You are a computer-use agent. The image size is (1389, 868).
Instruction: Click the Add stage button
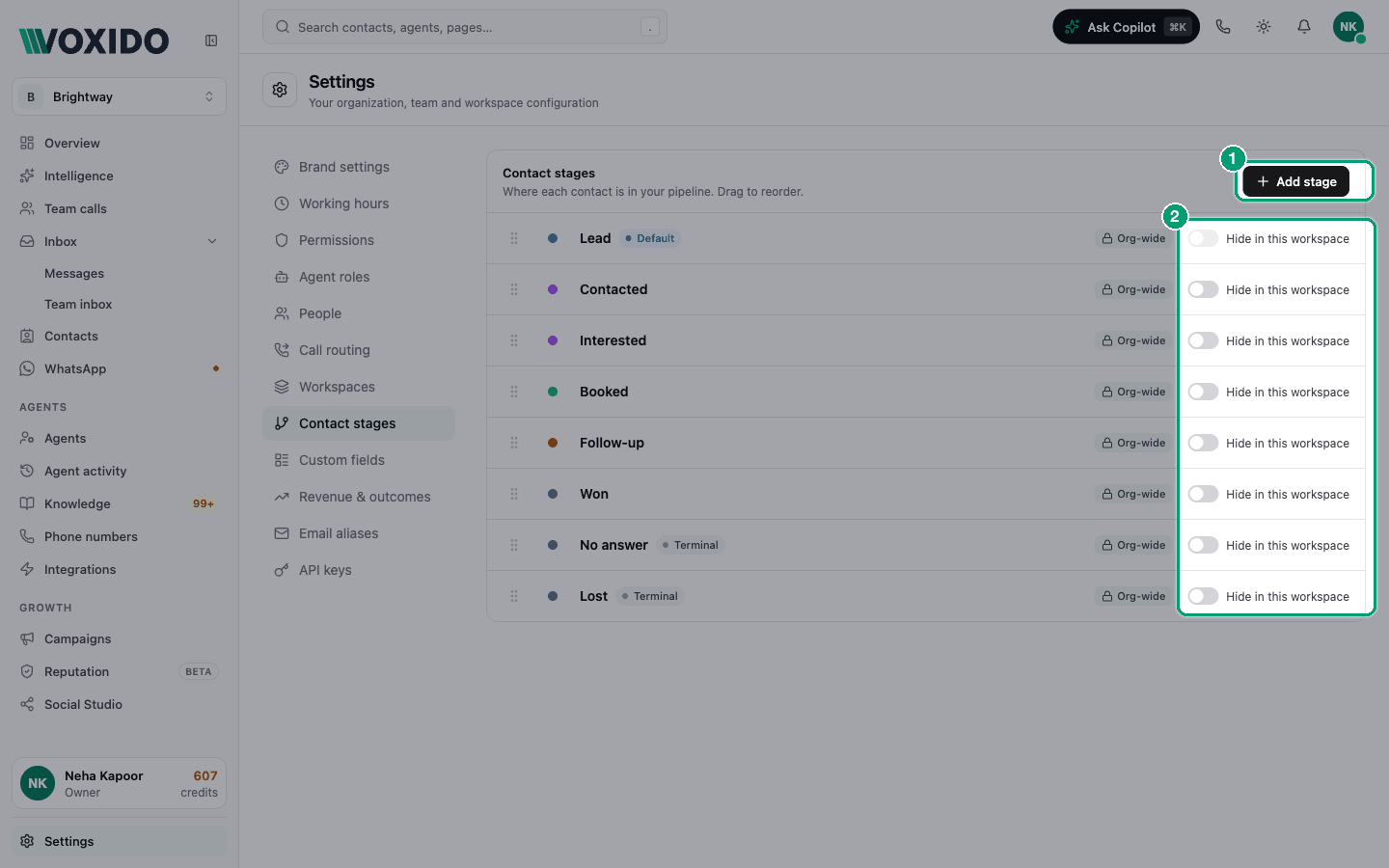click(1295, 181)
